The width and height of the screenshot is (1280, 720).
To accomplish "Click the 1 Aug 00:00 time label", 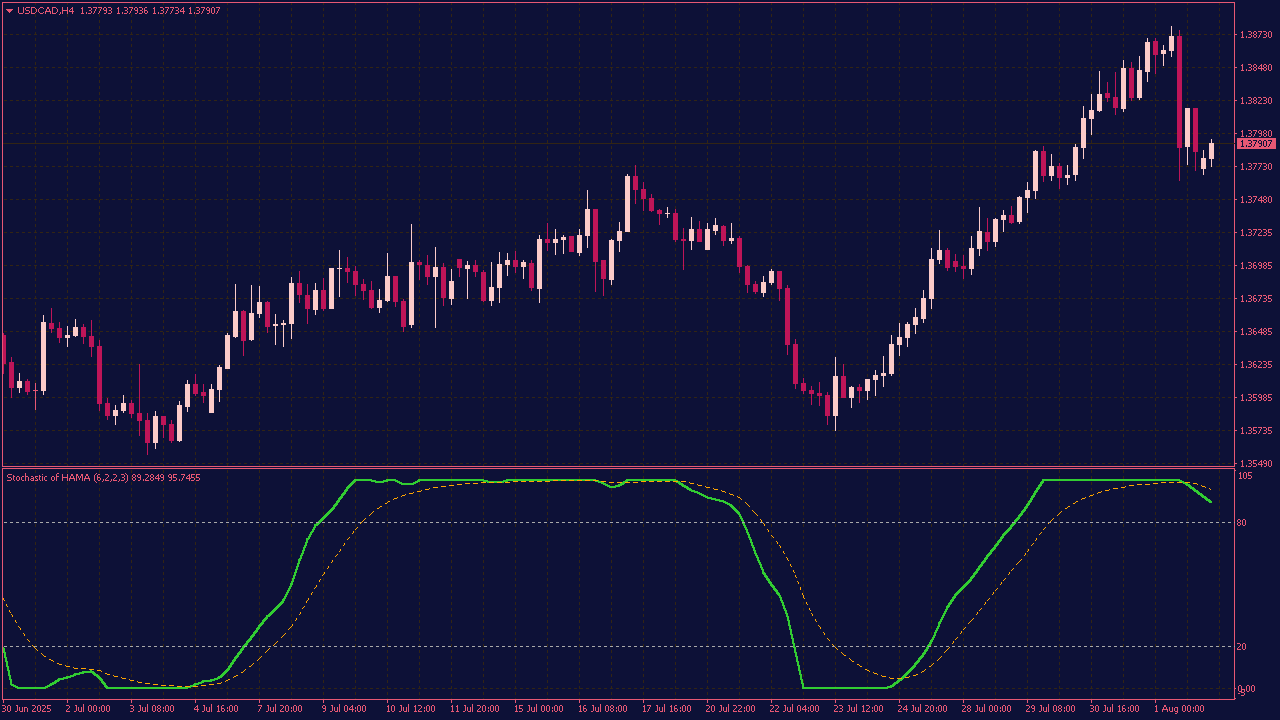I will 1179,709.
